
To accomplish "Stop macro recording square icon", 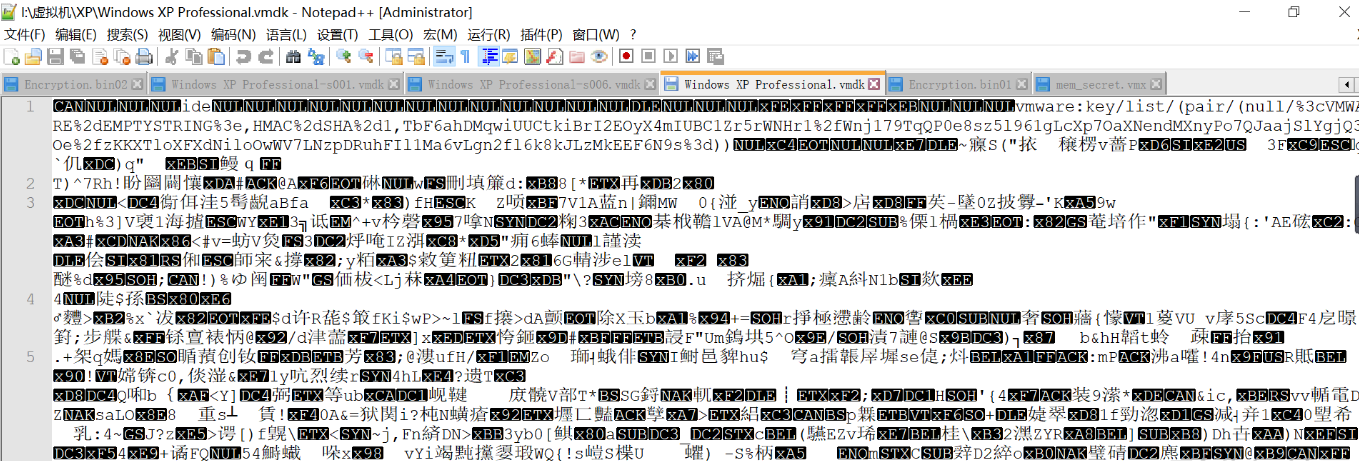I will pyautogui.click(x=648, y=56).
